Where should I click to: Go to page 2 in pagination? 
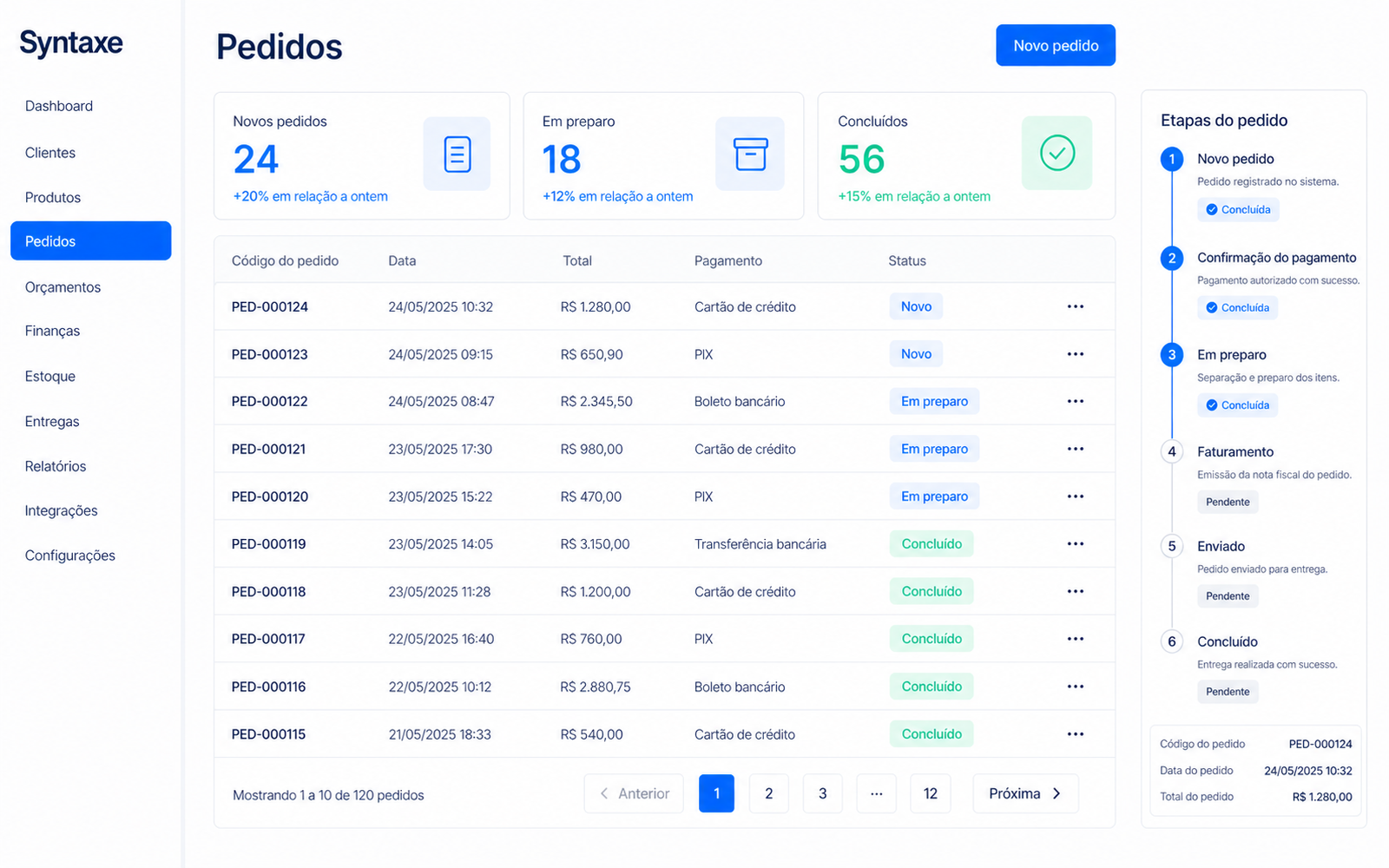point(769,793)
